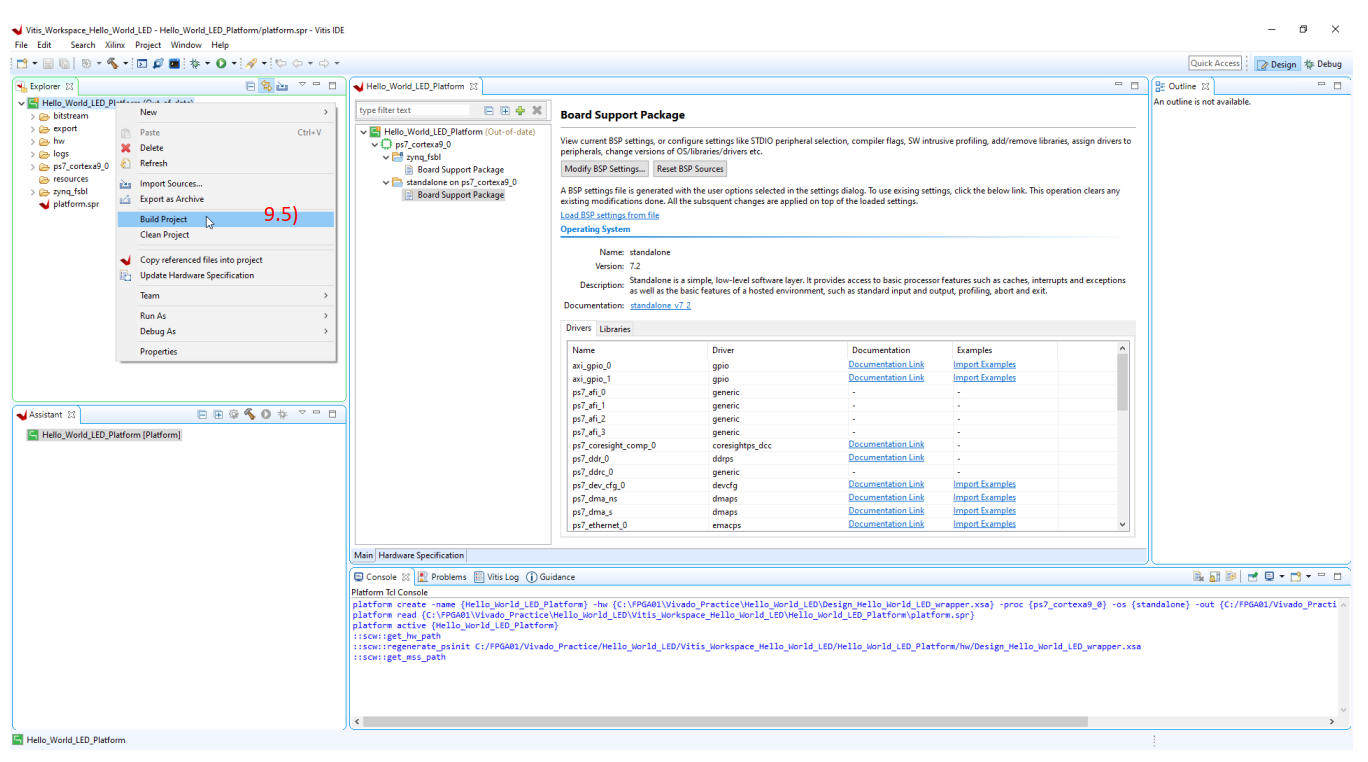This screenshot has height=762, width=1368.
Task: Switch to the Design perspective
Action: (x=1277, y=64)
